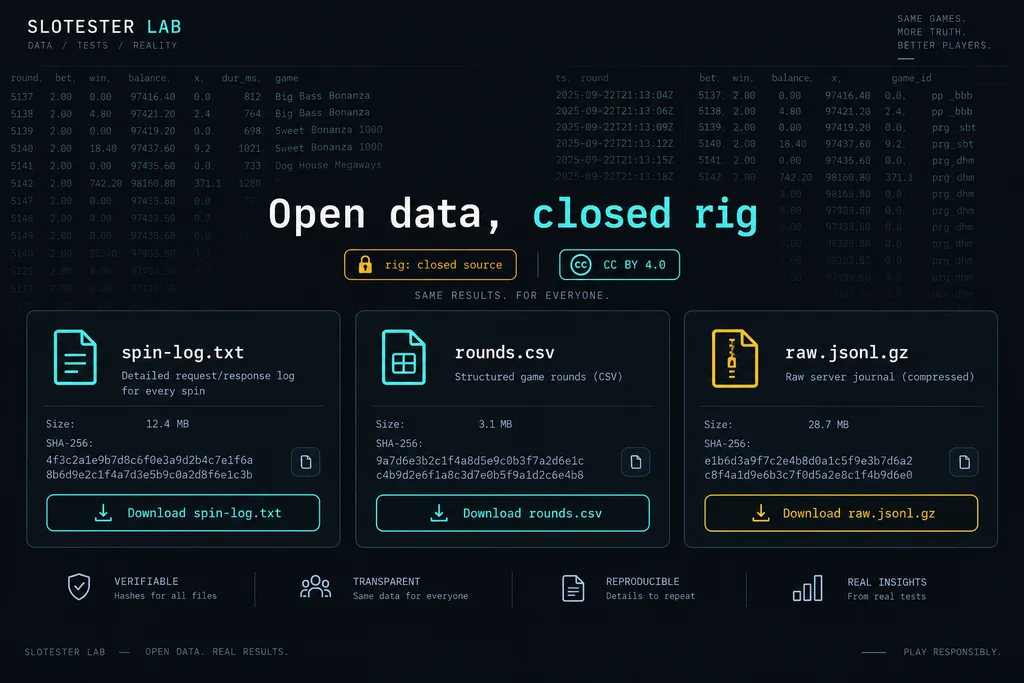Click the rounds.csv spreadsheet file icon

[404, 357]
